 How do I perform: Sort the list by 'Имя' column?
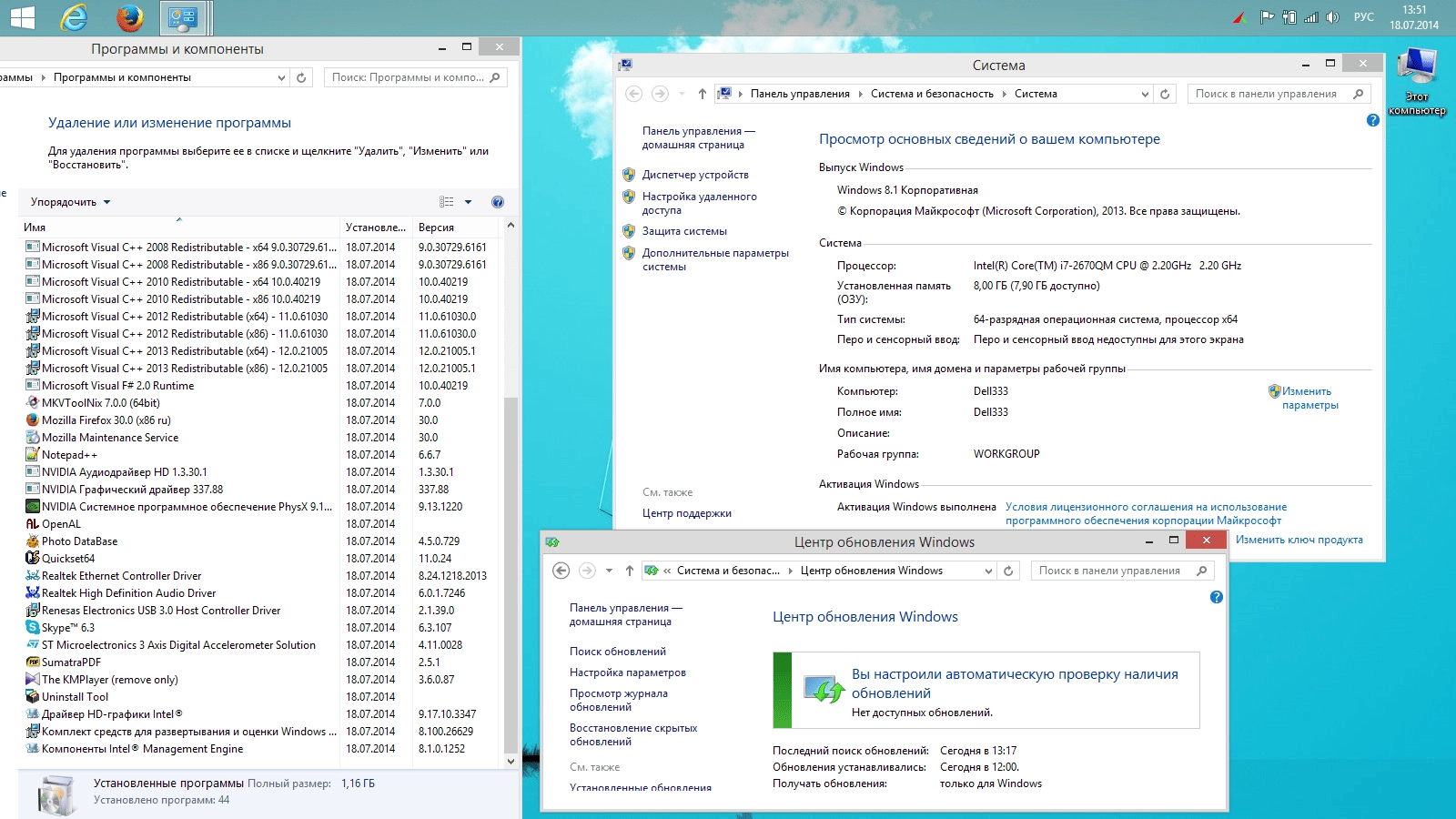(x=179, y=227)
